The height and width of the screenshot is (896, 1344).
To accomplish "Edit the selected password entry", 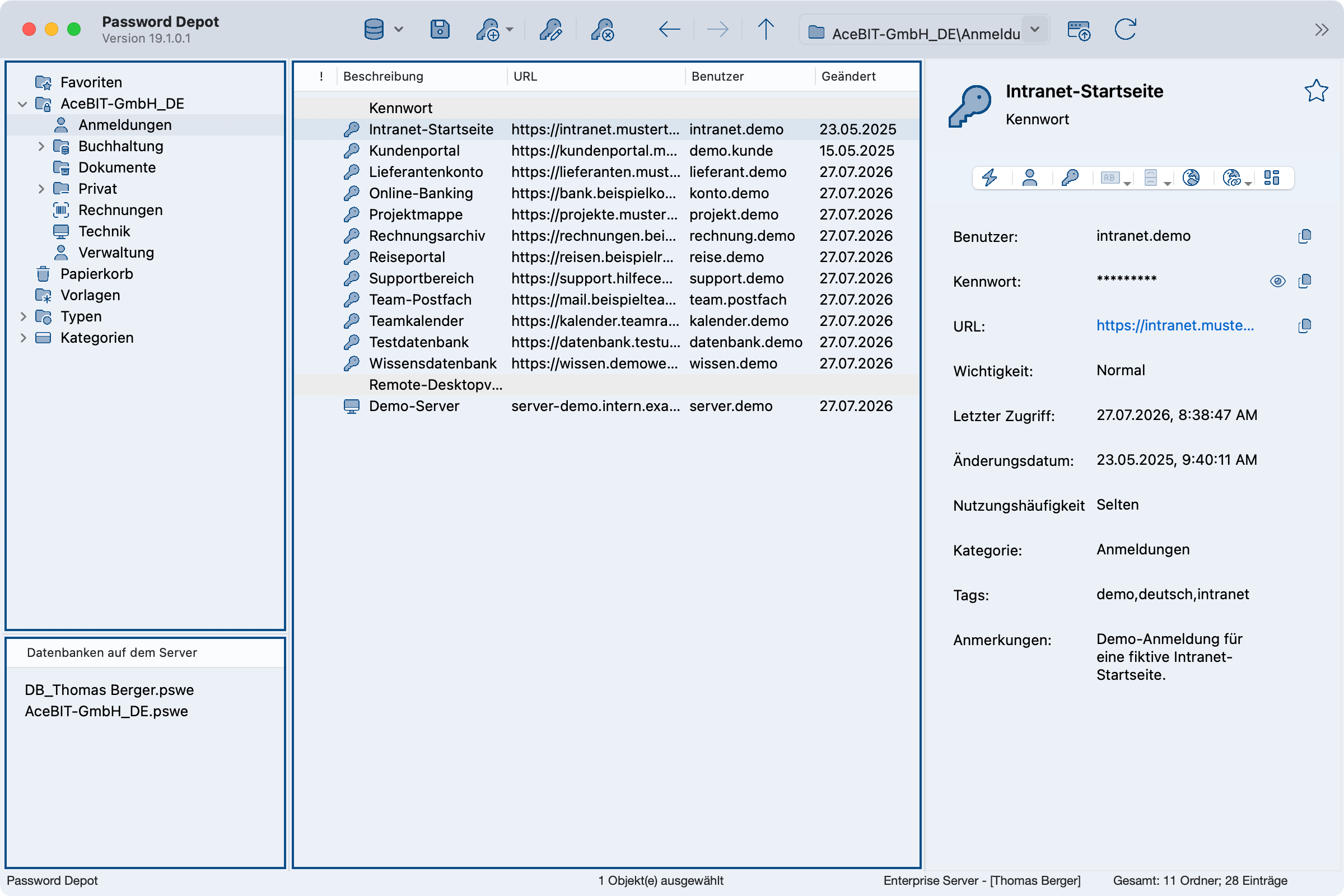I will [x=550, y=29].
